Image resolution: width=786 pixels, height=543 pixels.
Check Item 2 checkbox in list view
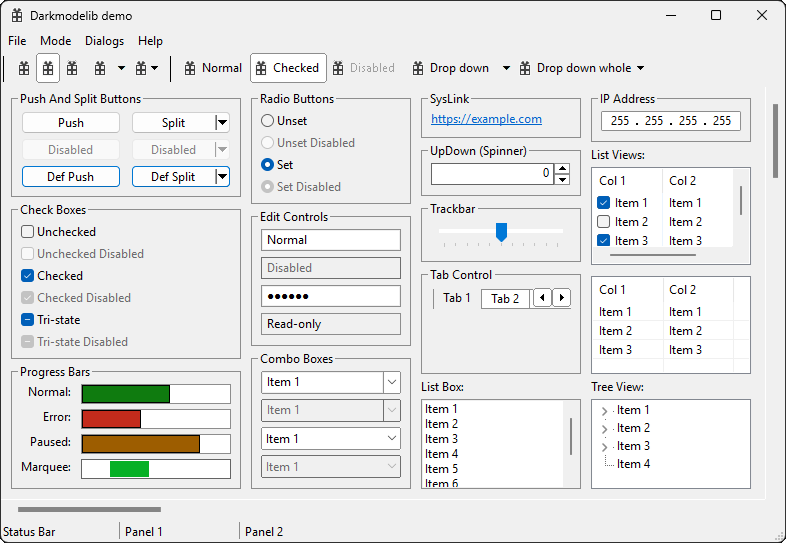604,222
